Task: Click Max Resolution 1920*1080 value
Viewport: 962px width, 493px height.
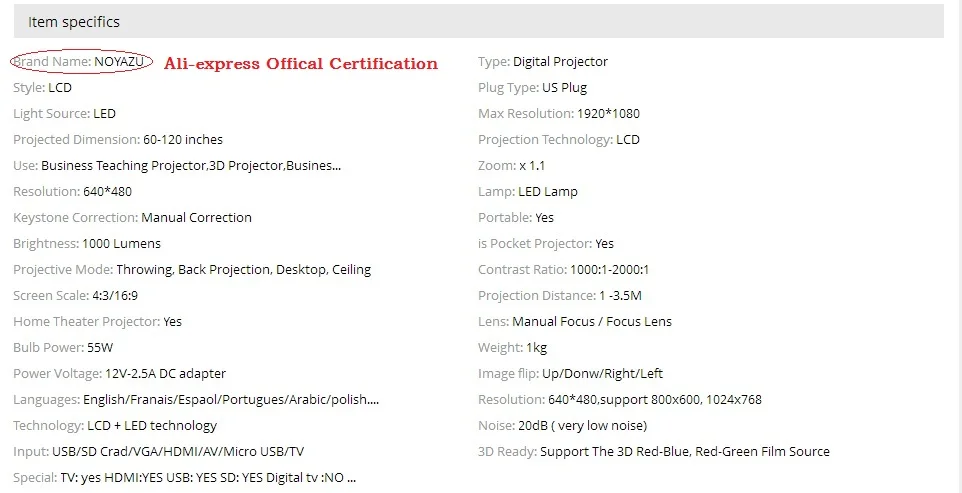Action: click(608, 113)
